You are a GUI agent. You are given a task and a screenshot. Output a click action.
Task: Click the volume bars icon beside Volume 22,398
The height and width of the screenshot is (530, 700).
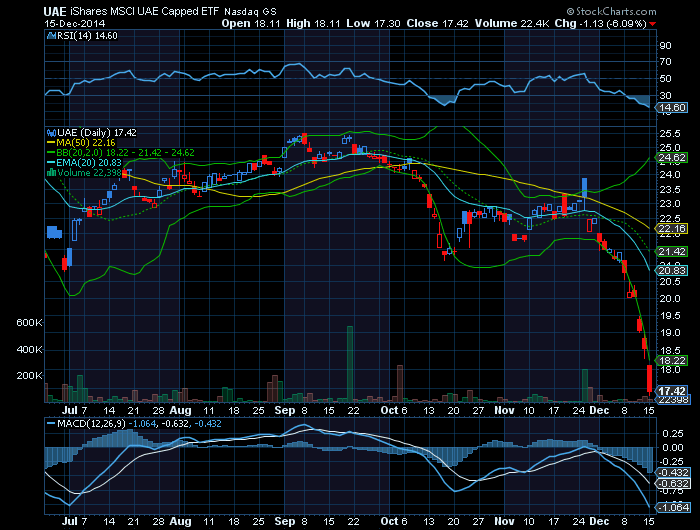[x=51, y=172]
